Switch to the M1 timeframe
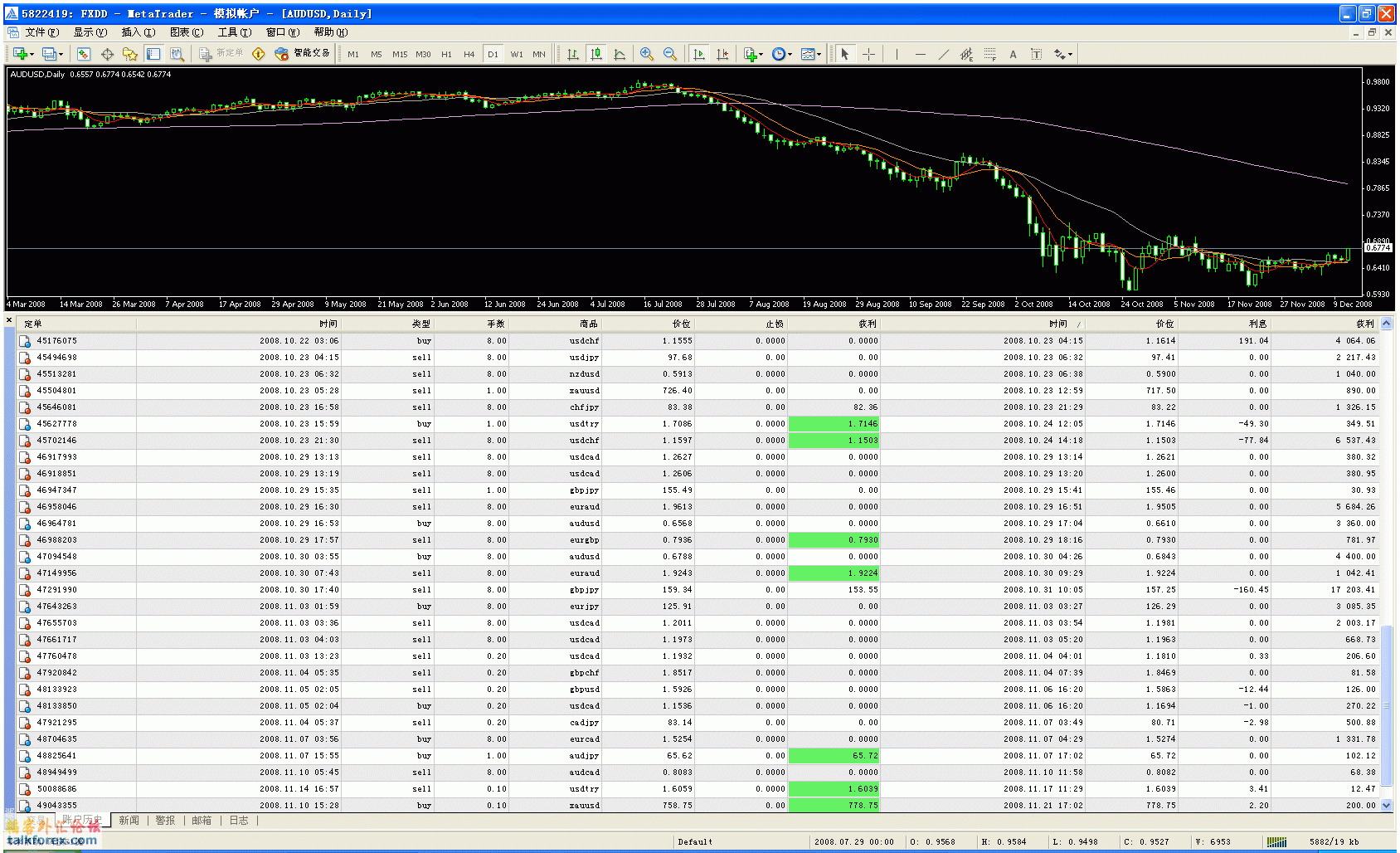The width and height of the screenshot is (1400, 853). (353, 54)
